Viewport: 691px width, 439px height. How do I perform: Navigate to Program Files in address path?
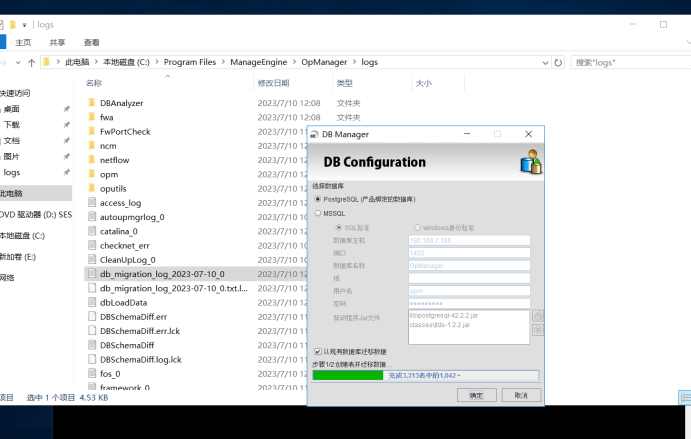click(190, 62)
